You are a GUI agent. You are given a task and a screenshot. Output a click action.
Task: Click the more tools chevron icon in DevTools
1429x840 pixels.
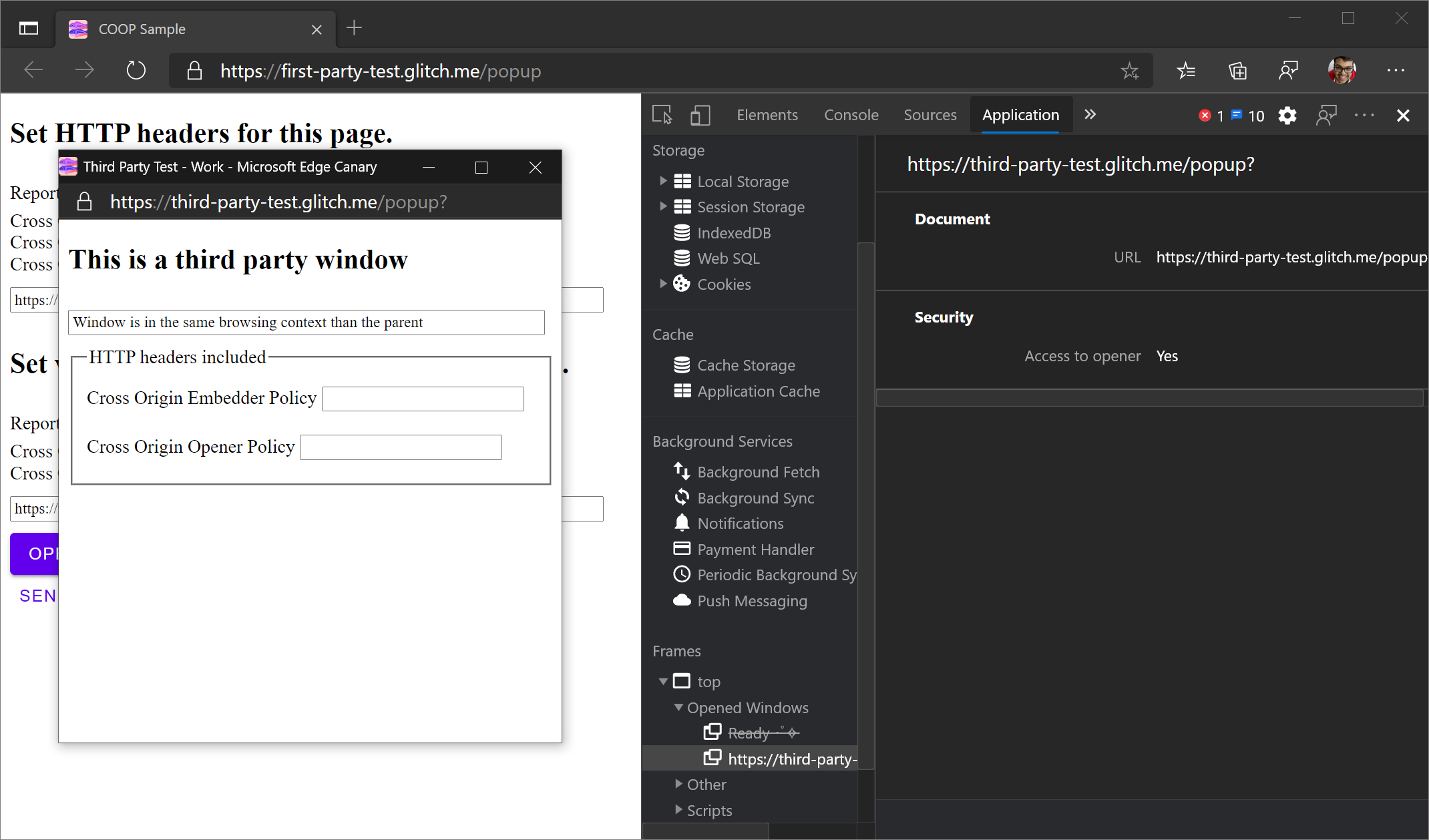(x=1090, y=114)
